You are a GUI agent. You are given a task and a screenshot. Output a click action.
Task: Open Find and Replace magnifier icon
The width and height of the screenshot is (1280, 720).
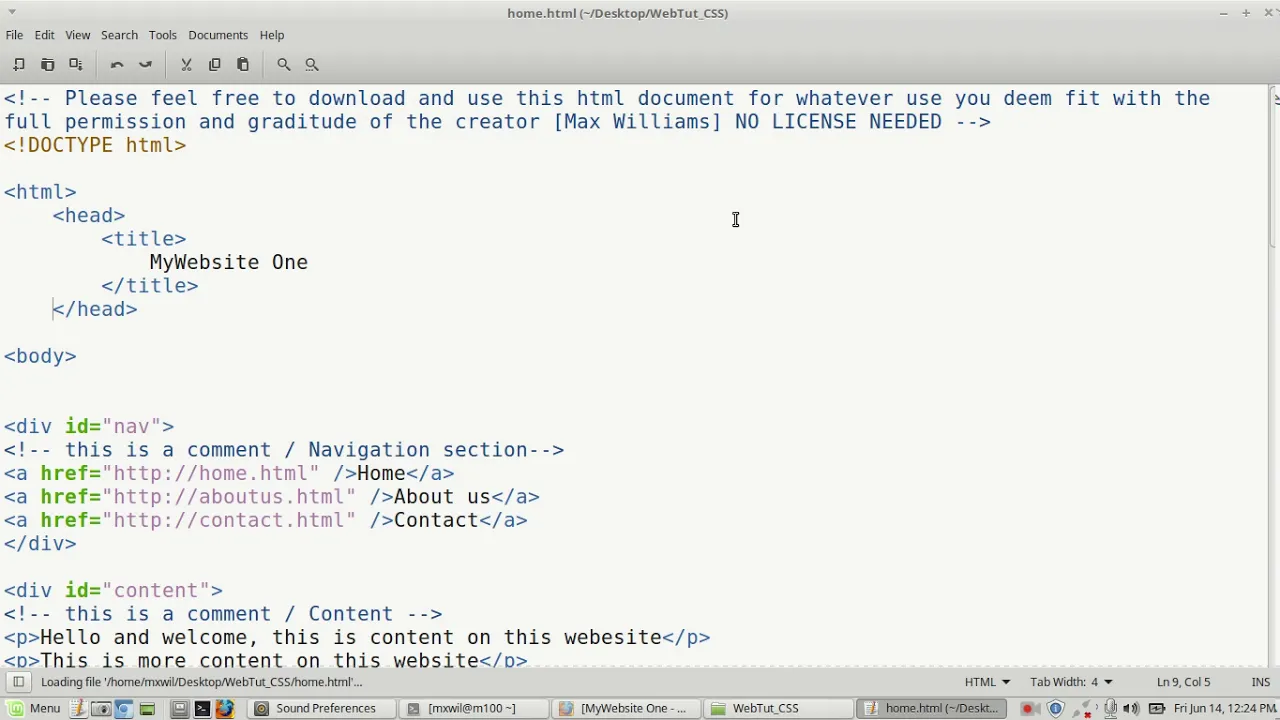click(312, 64)
